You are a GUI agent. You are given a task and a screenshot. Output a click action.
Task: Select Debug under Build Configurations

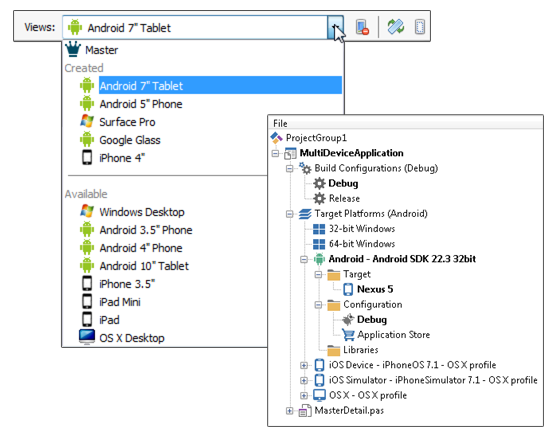click(343, 183)
